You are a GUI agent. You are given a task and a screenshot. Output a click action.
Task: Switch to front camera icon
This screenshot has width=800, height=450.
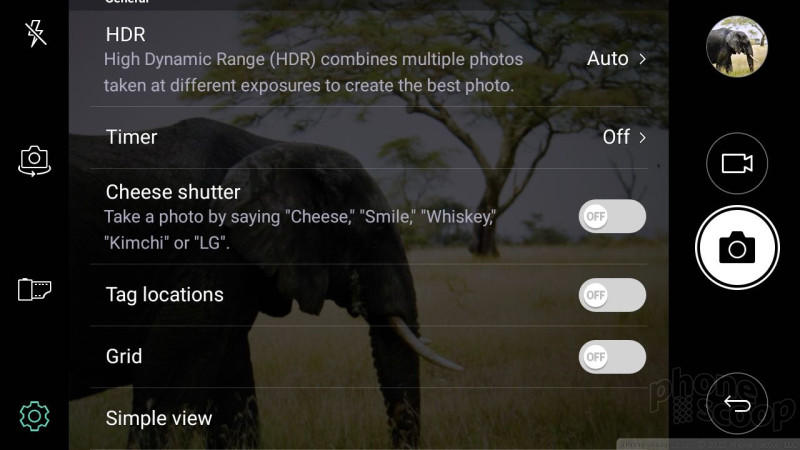pyautogui.click(x=34, y=161)
